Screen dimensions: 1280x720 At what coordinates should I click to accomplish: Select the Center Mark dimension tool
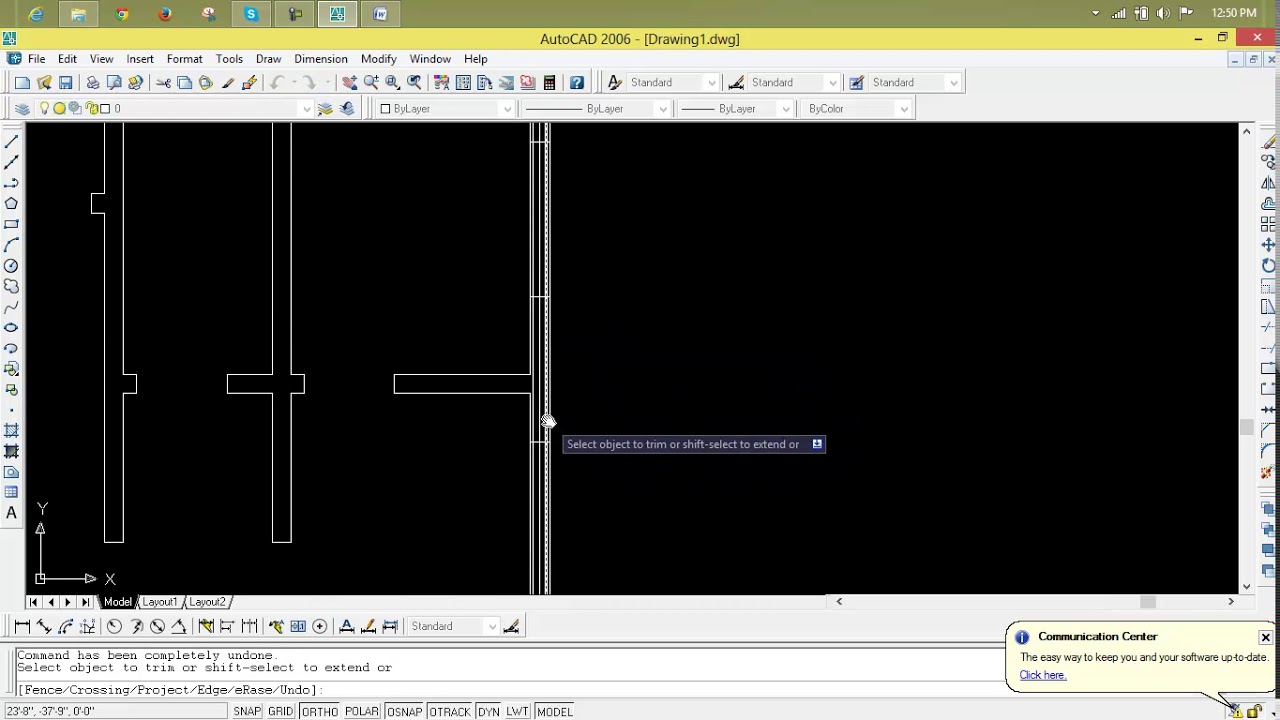(x=320, y=626)
